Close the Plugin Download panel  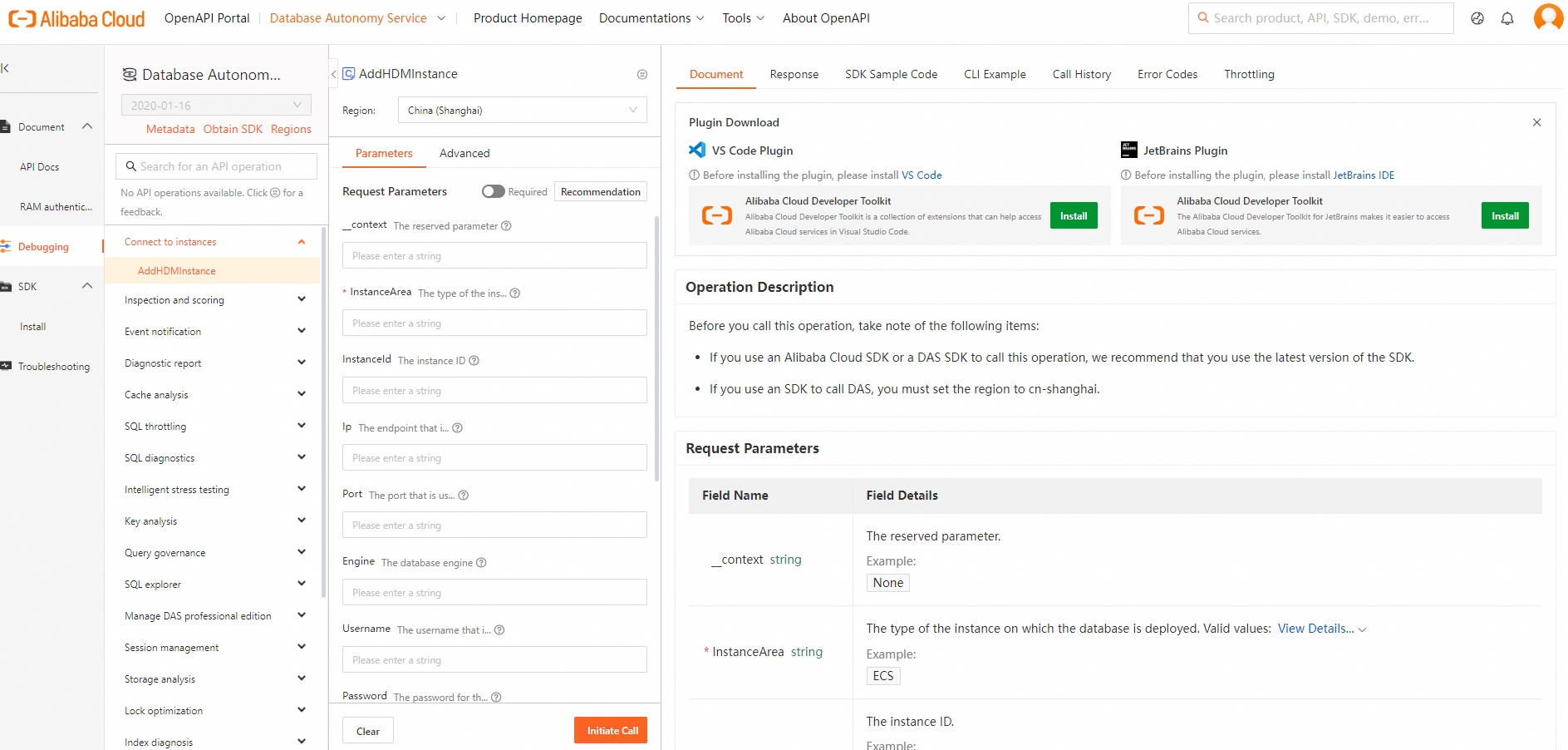tap(1537, 122)
